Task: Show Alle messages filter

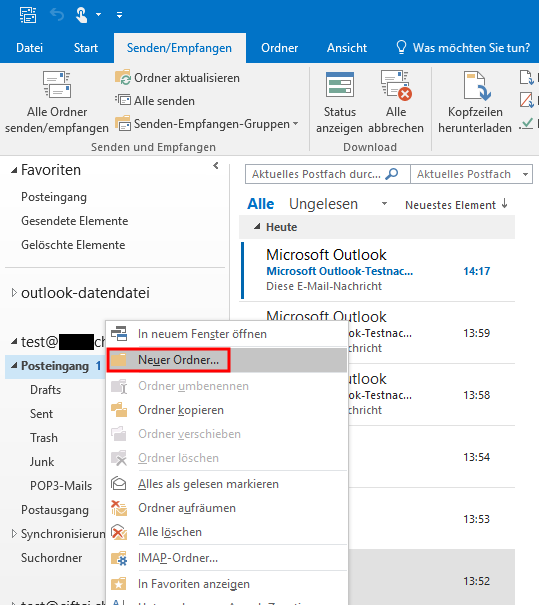Action: point(260,204)
